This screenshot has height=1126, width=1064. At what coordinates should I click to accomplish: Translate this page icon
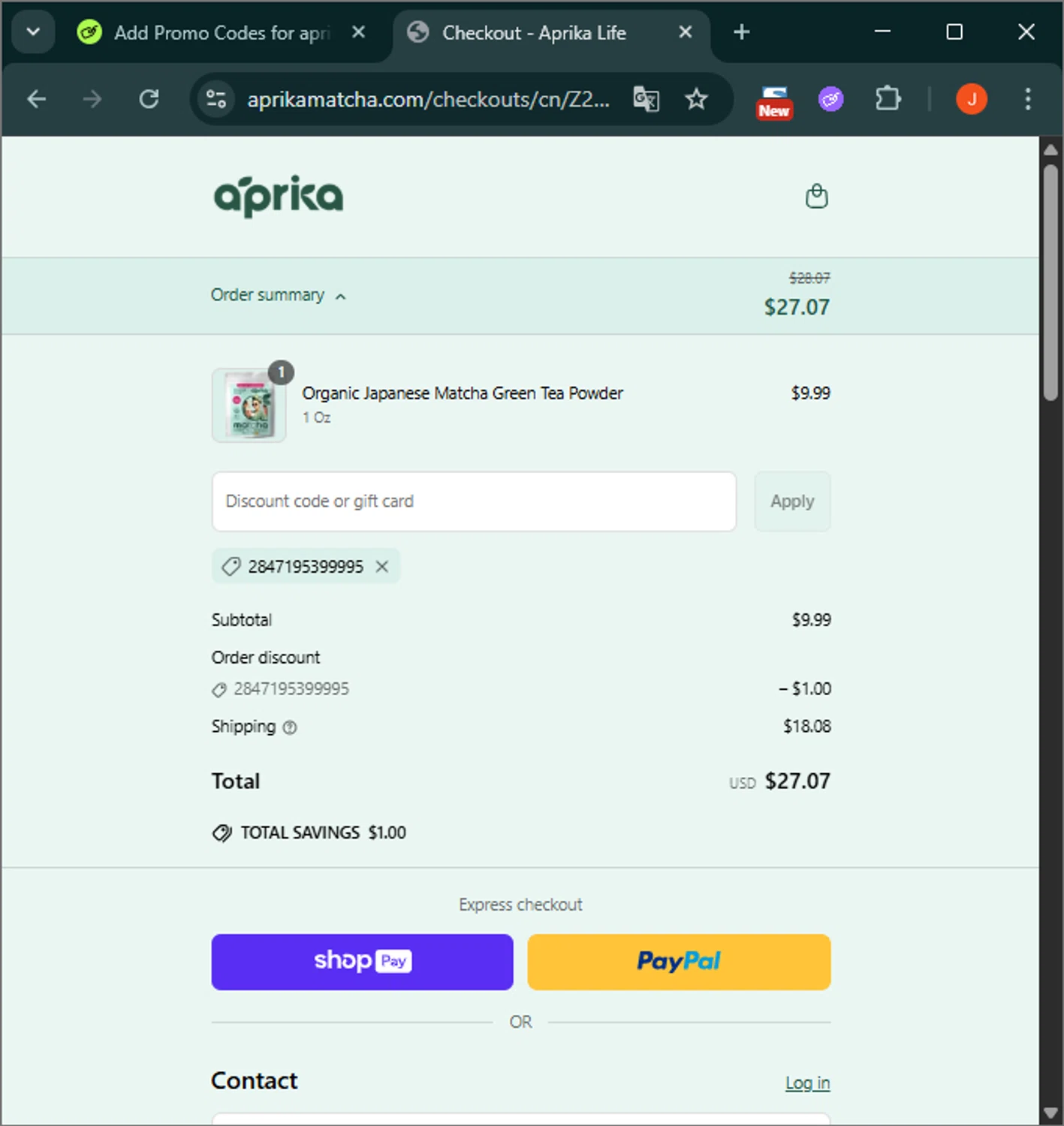646,98
